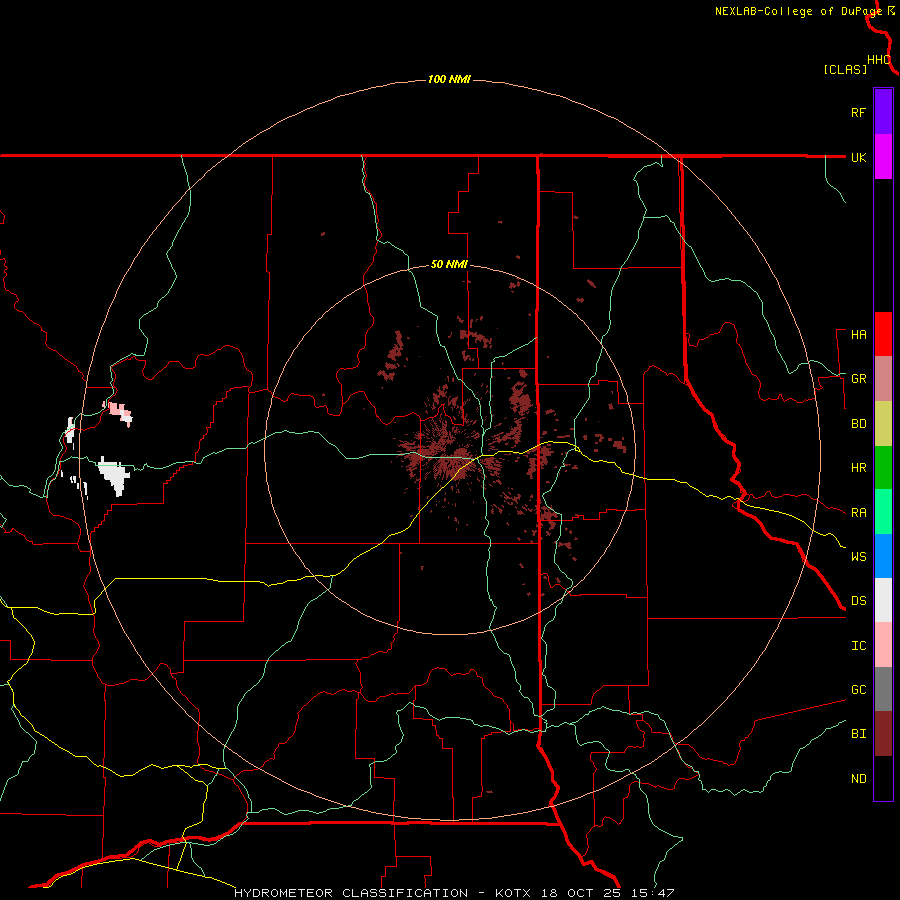Screen dimensions: 900x900
Task: Click the UK magenta legend swatch
Action: pos(883,156)
